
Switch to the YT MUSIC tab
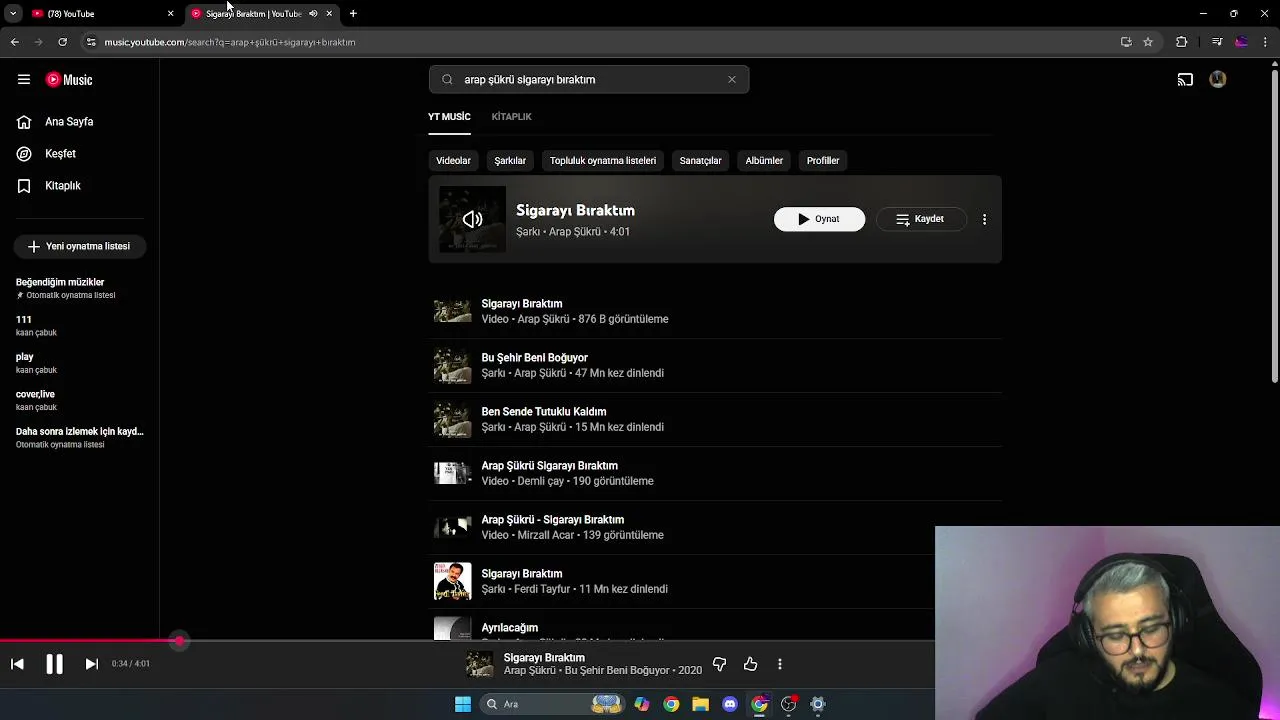click(x=449, y=117)
